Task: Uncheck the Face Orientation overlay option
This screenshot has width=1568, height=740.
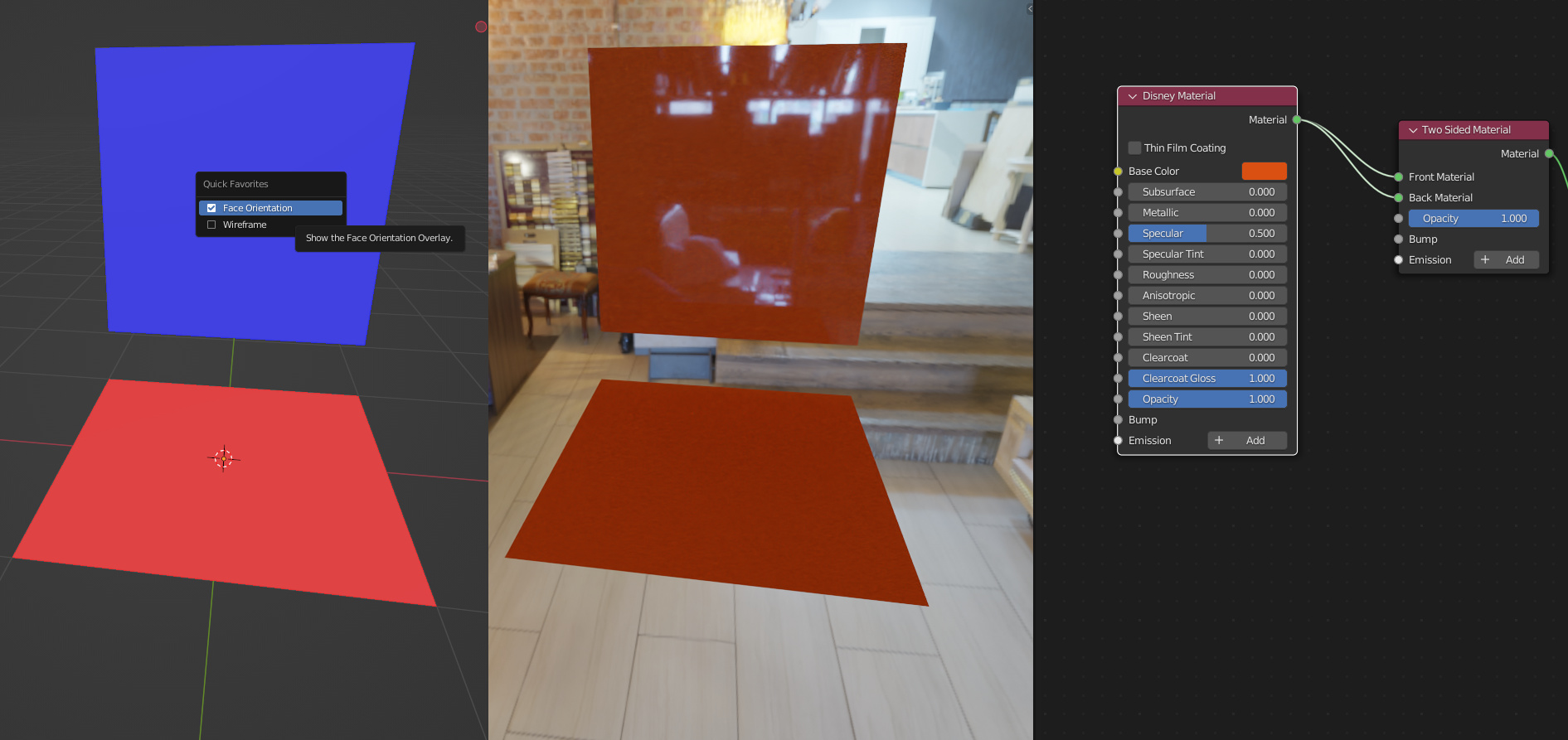Action: (x=211, y=208)
